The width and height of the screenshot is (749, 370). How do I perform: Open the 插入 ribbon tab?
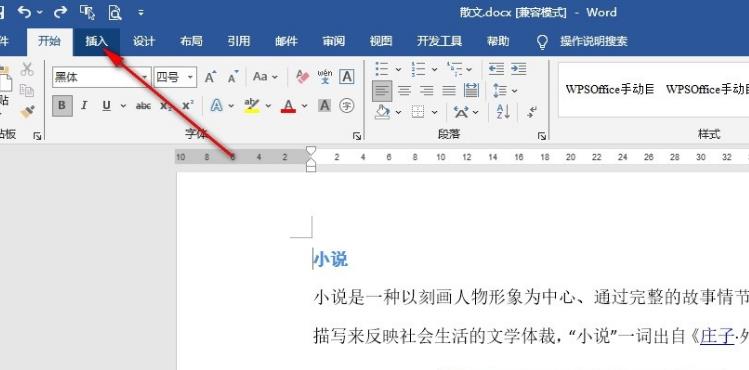[x=96, y=41]
